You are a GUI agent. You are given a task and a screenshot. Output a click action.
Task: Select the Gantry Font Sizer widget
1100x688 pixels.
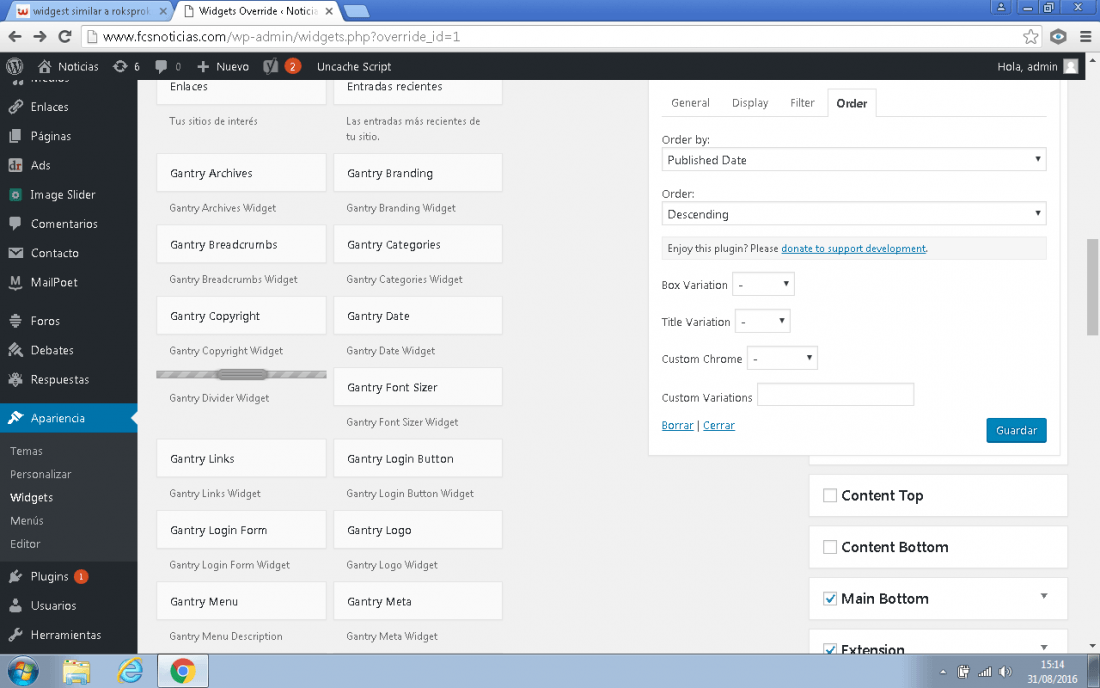click(418, 387)
